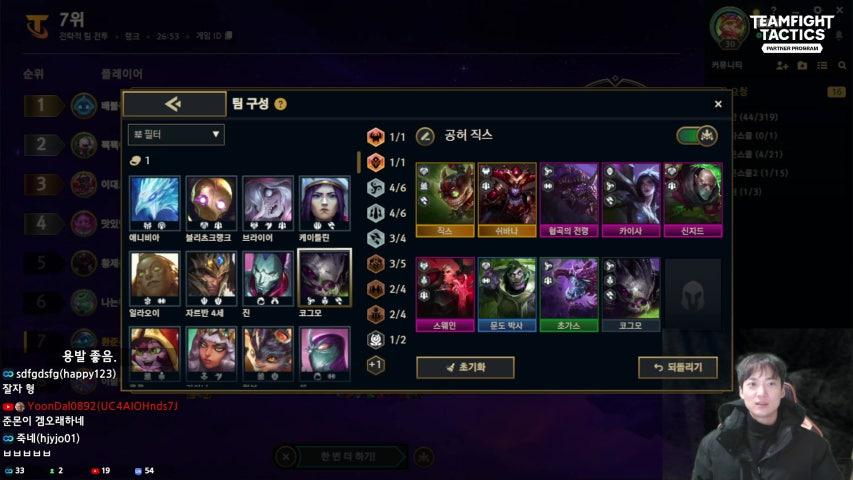Viewport: 853px width, 480px height.
Task: Close the team builder dialog
Action: click(718, 104)
